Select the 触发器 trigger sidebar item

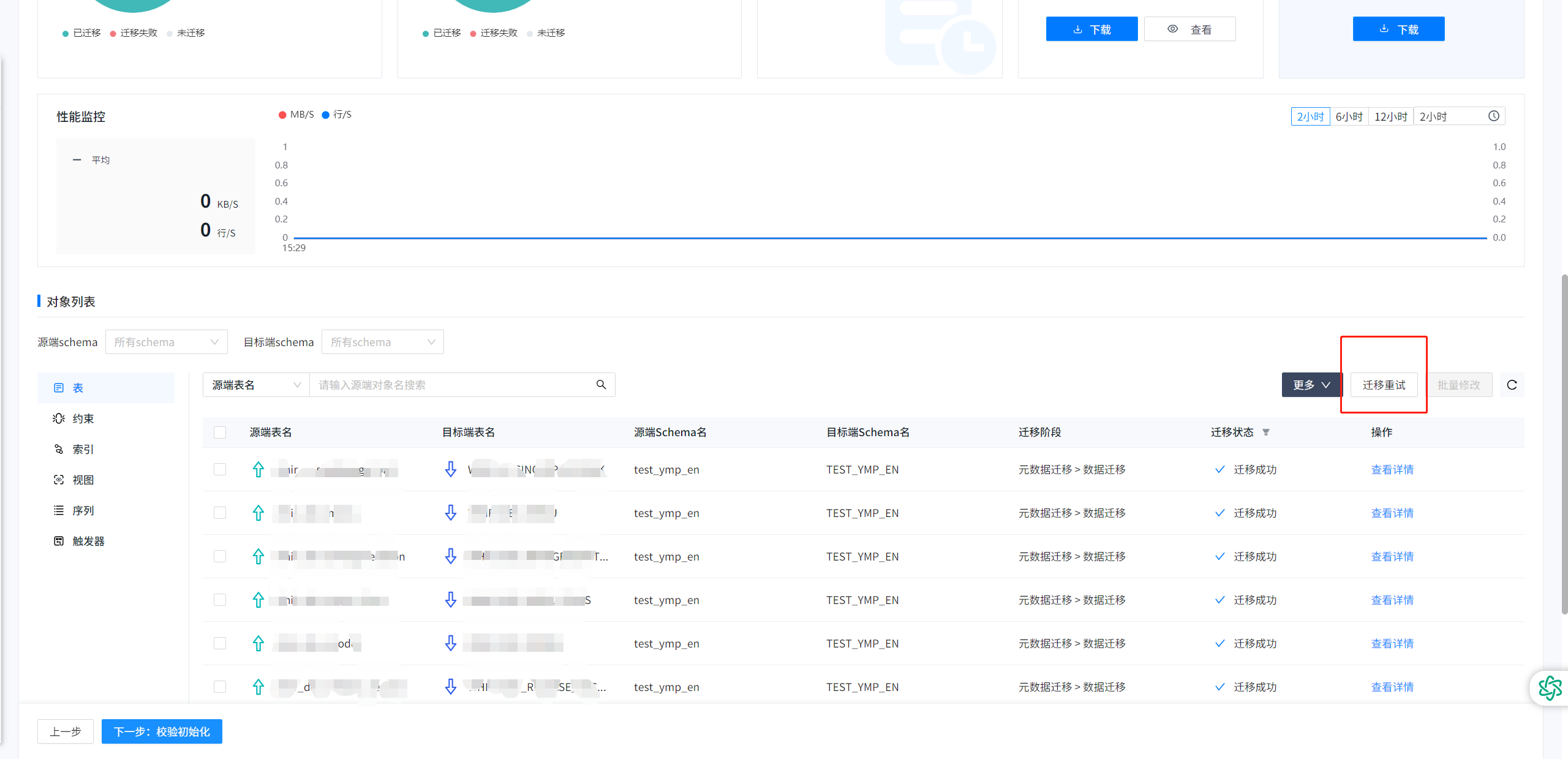point(88,541)
